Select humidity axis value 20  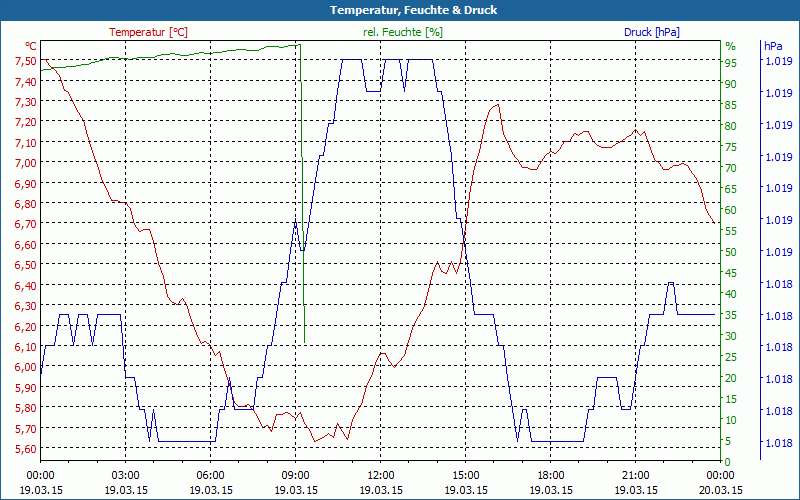[731, 379]
